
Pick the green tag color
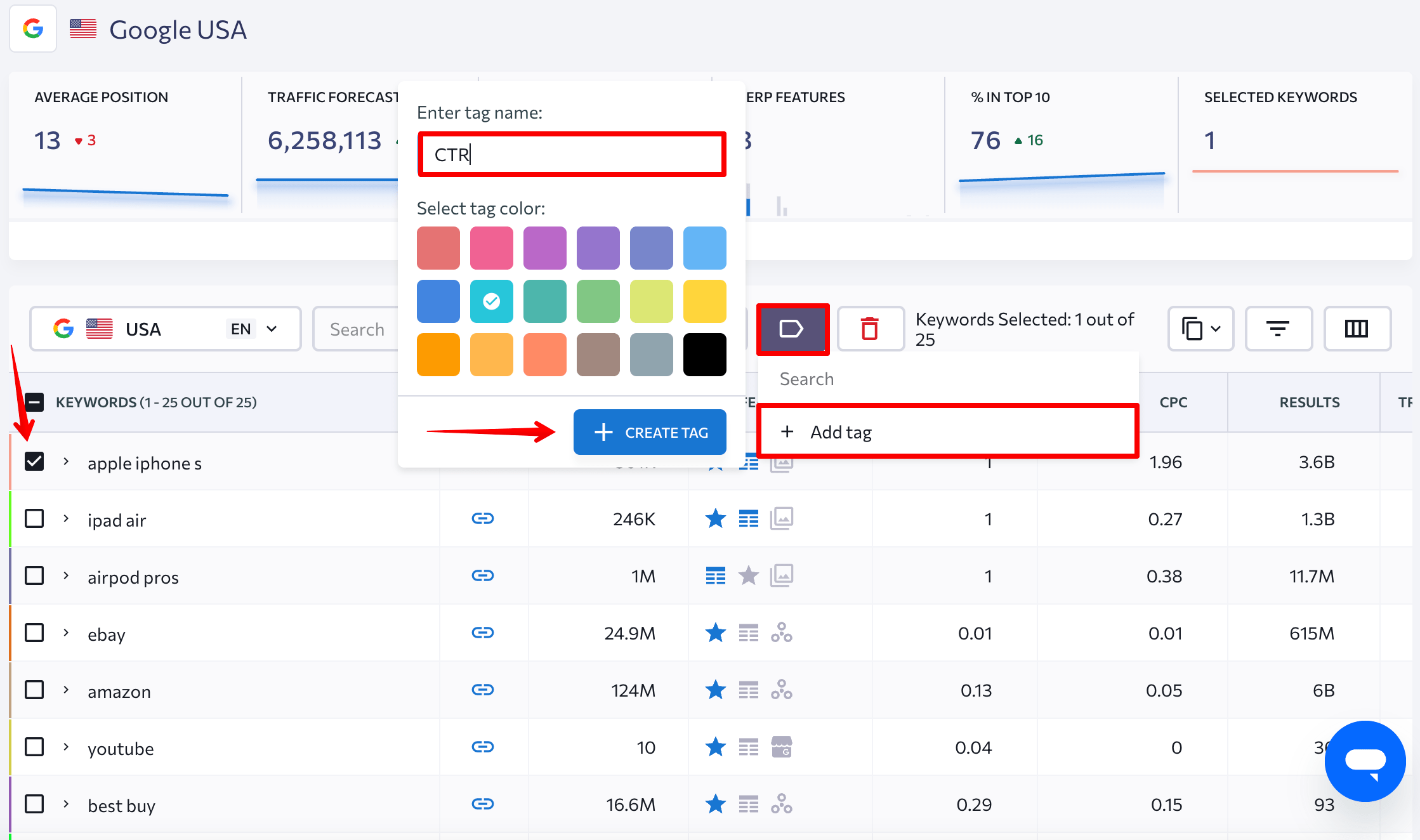[598, 301]
